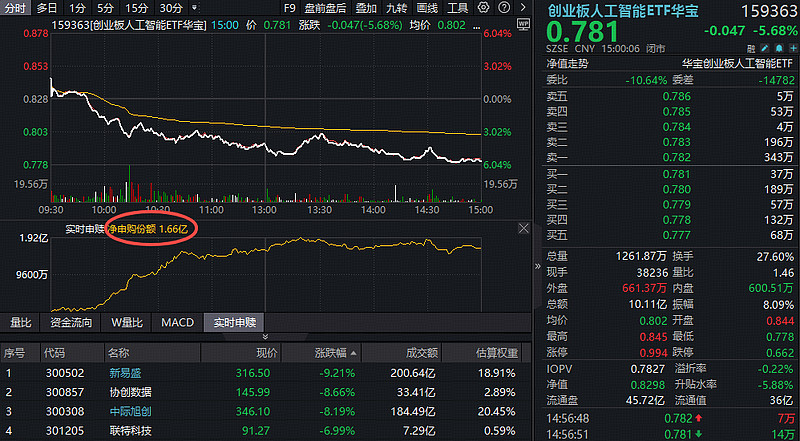800x441 pixels.
Task: Select 资金流向 indicator tab
Action: (71, 323)
